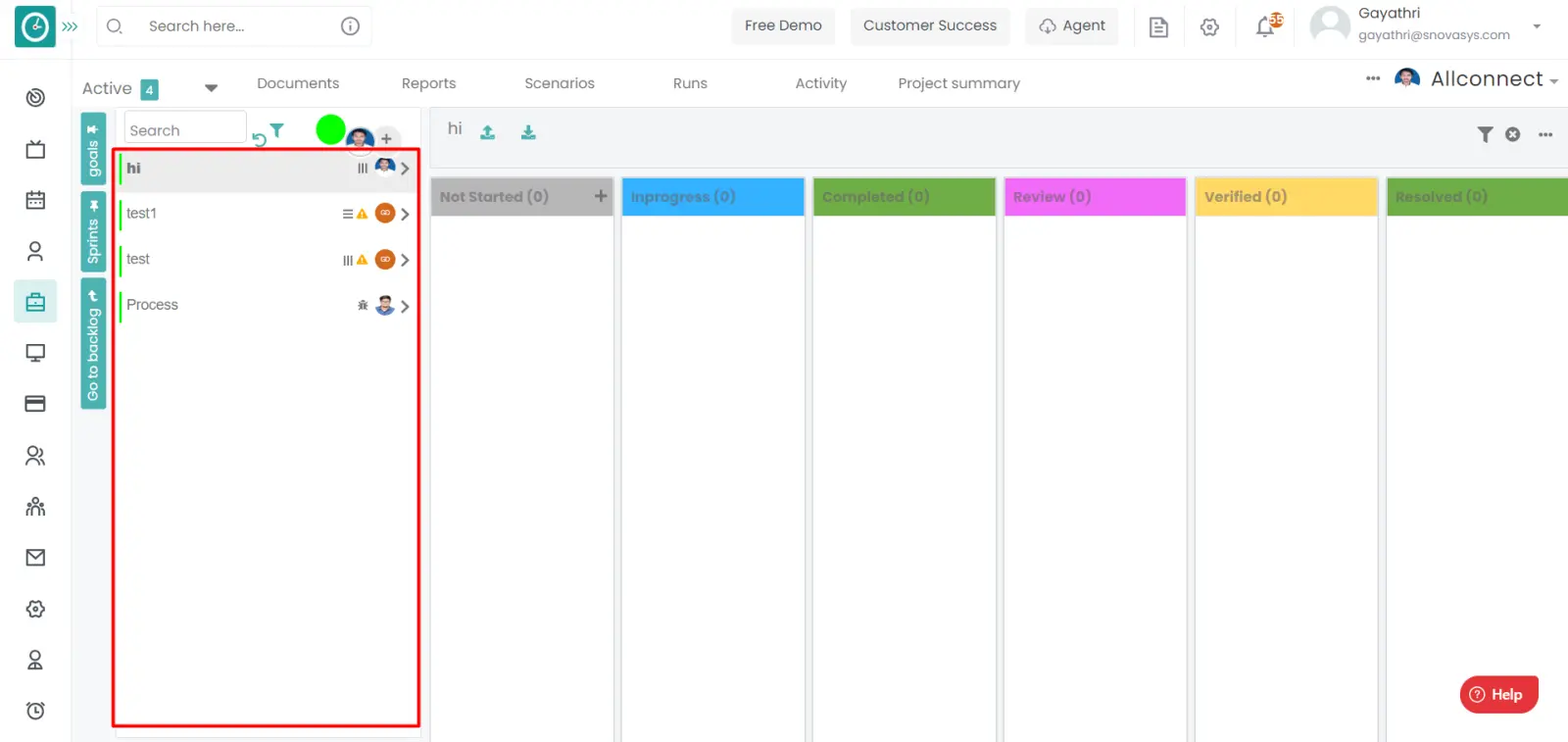Open notifications bell with 55 badge
The width and height of the screenshot is (1568, 742).
1267,25
